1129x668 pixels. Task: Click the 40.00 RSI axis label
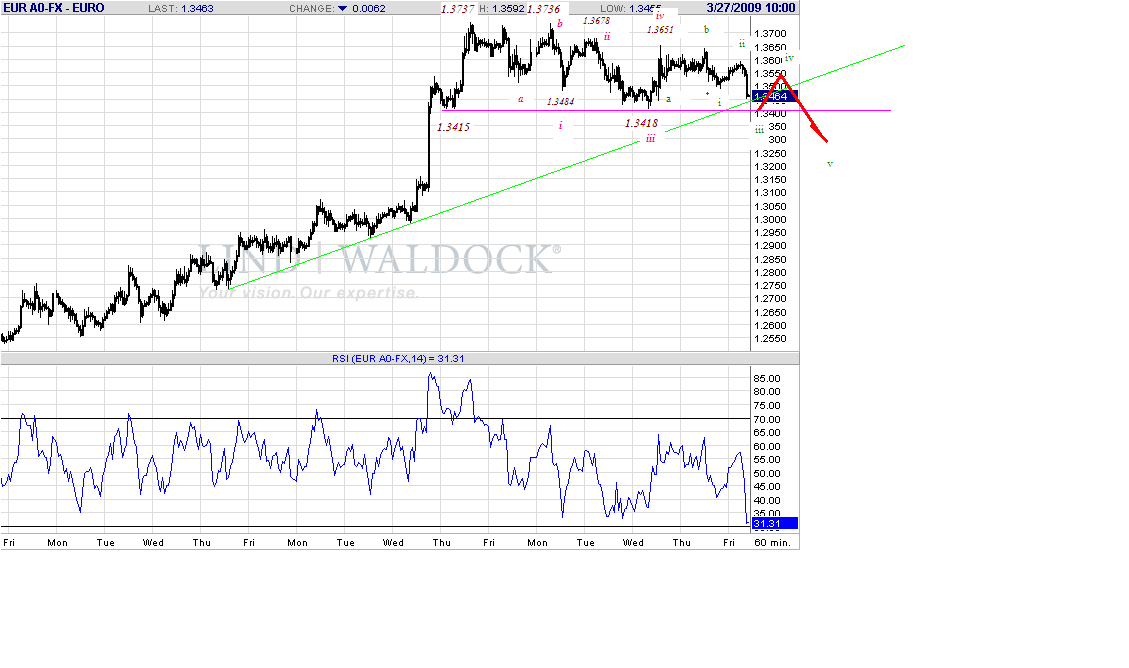tap(767, 501)
